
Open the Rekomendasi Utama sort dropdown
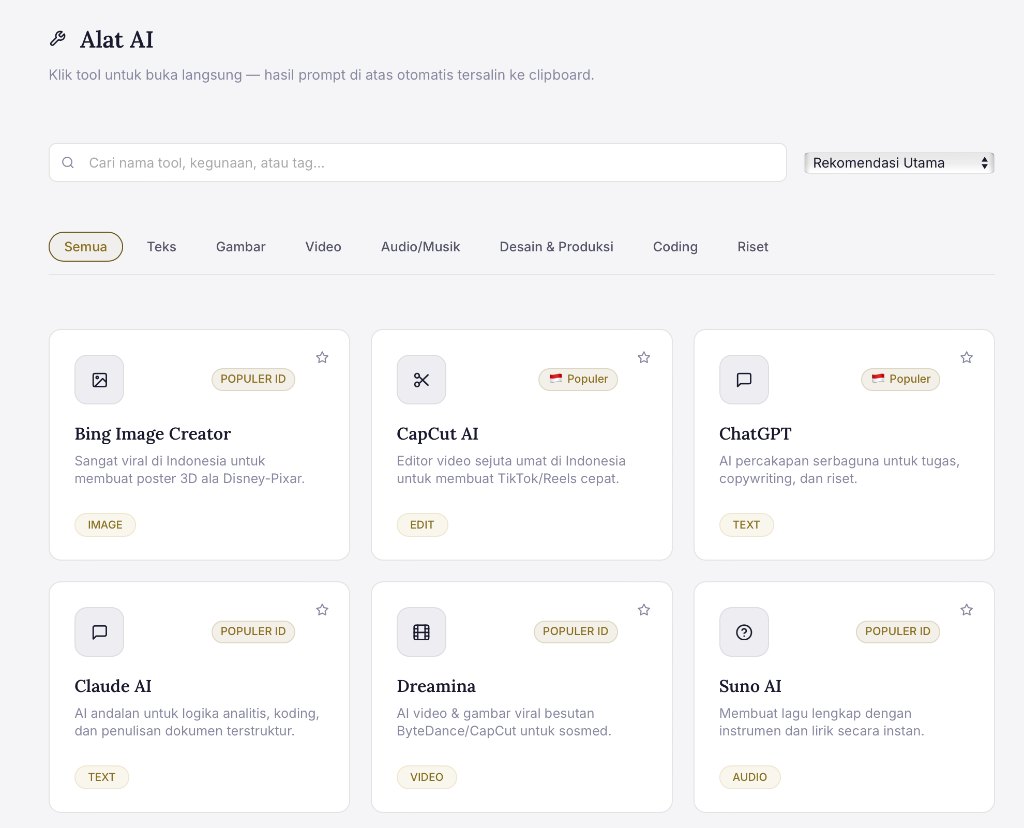(x=899, y=163)
